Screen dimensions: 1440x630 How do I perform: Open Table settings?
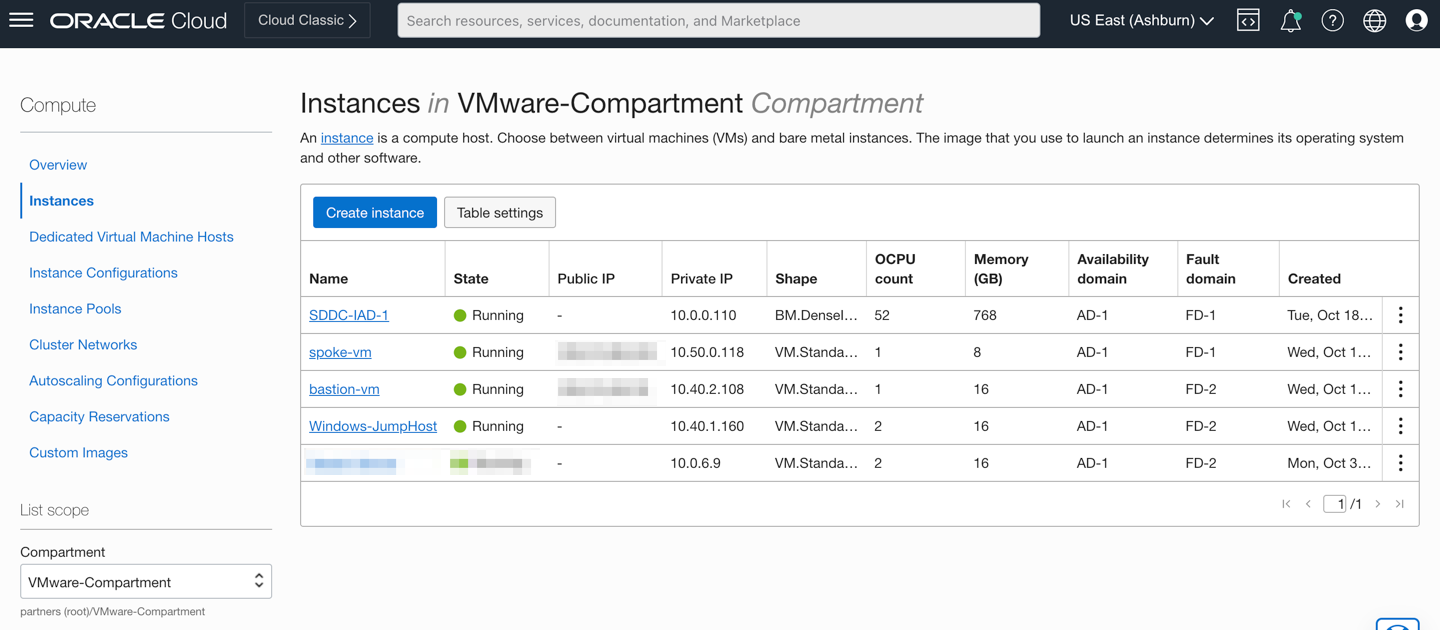[500, 212]
